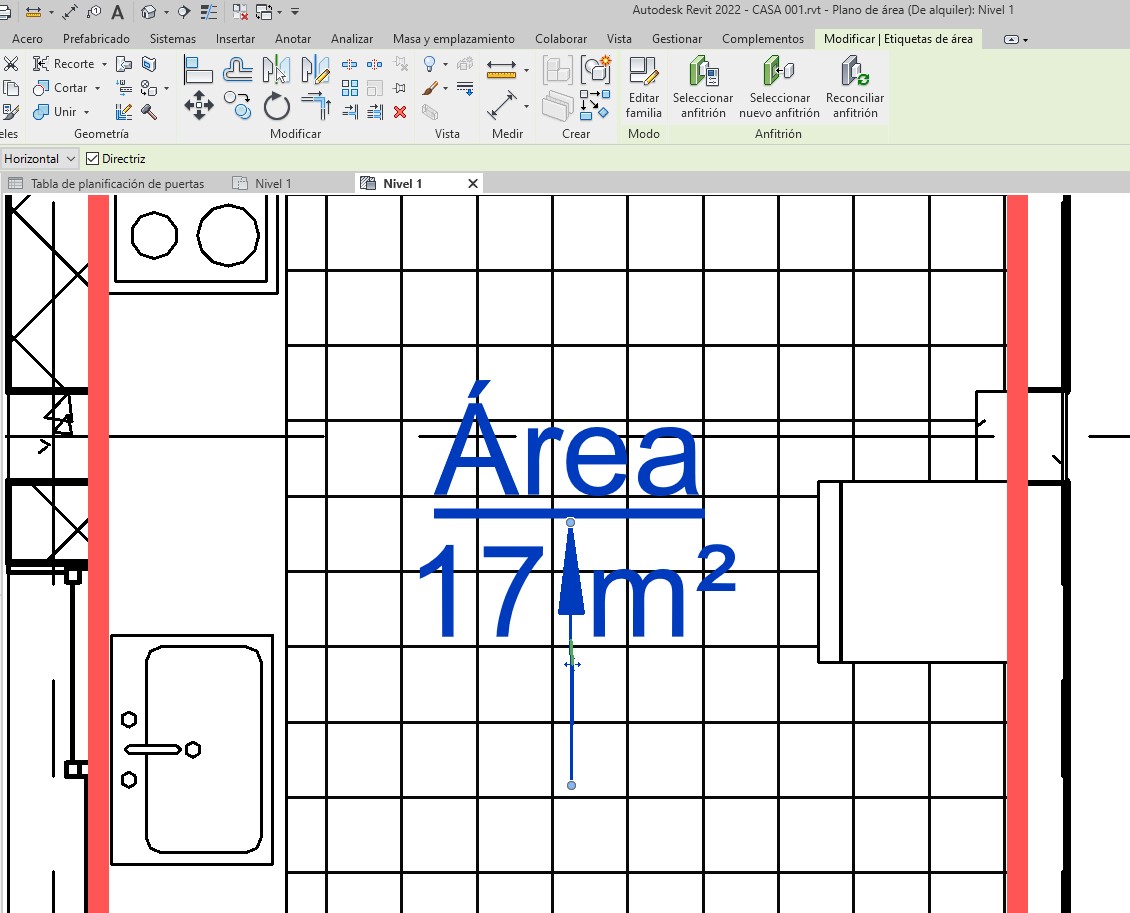Viewport: 1130px width, 913px height.
Task: Expand the Unir dropdown arrow
Action: (x=86, y=112)
